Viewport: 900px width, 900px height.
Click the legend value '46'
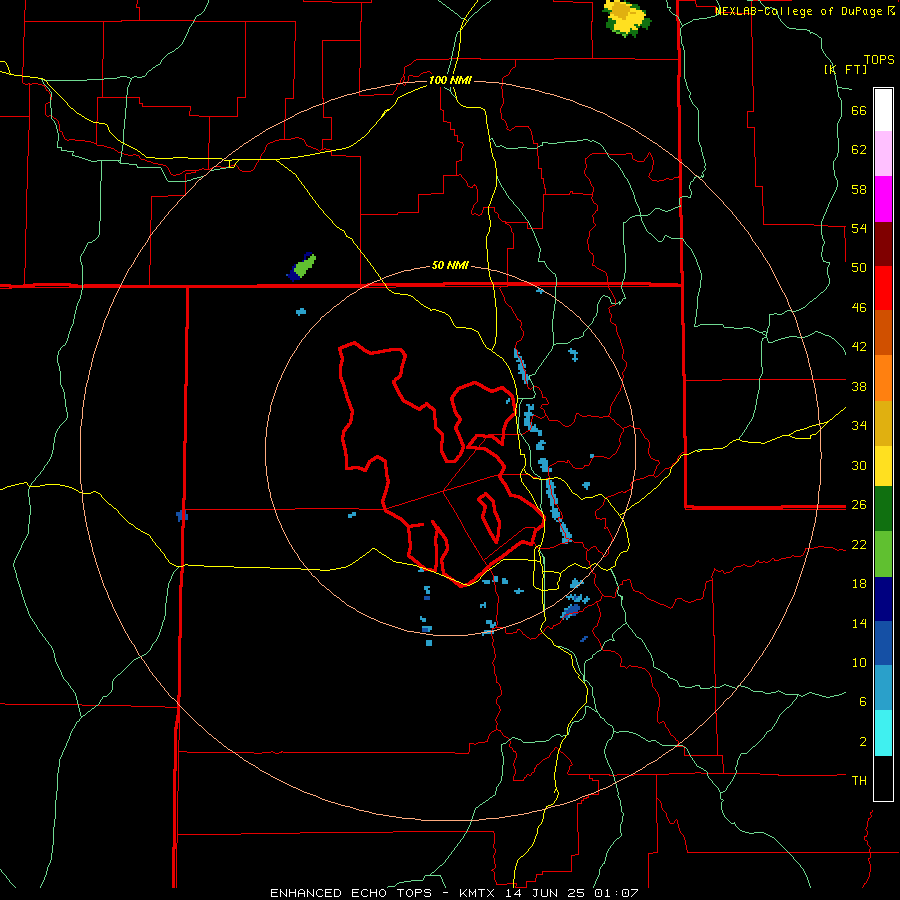tap(859, 308)
